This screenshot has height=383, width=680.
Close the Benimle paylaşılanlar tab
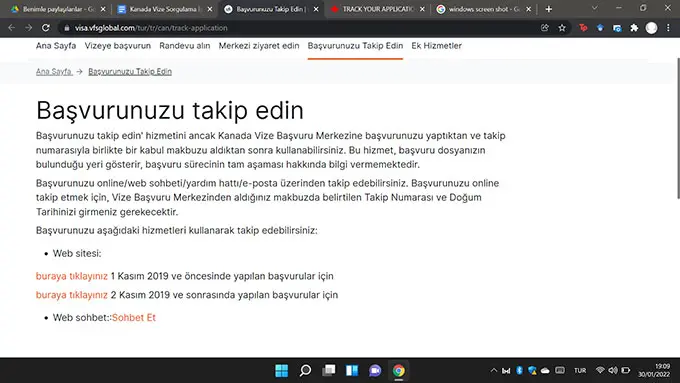(x=103, y=9)
